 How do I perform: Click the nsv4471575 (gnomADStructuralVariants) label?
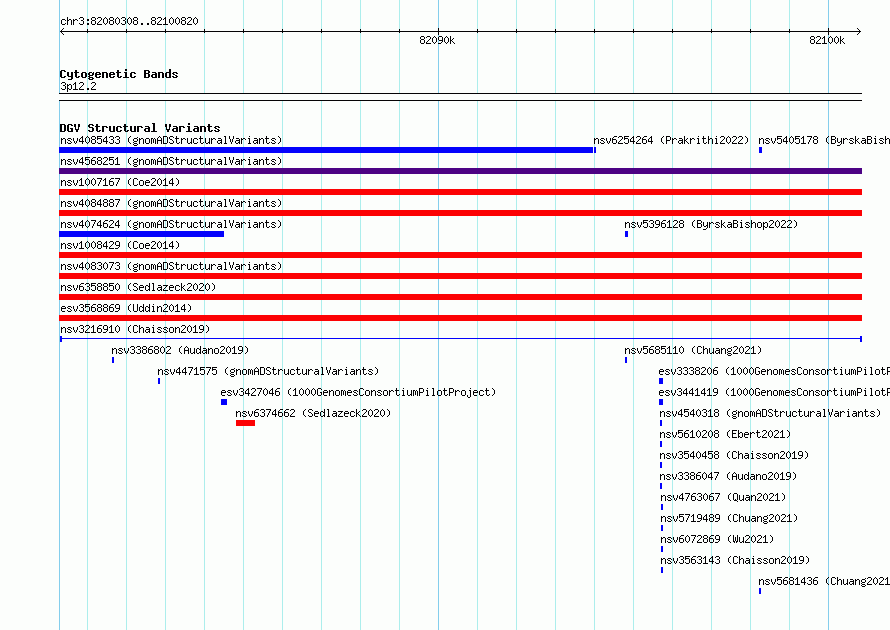point(268,371)
